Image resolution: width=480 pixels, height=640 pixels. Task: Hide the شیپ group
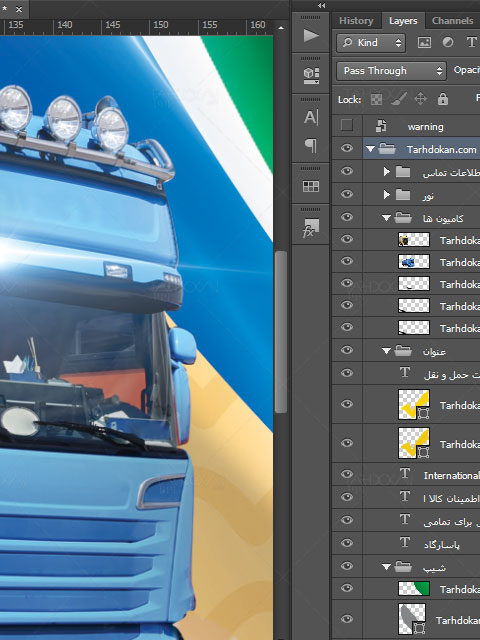[x=347, y=566]
